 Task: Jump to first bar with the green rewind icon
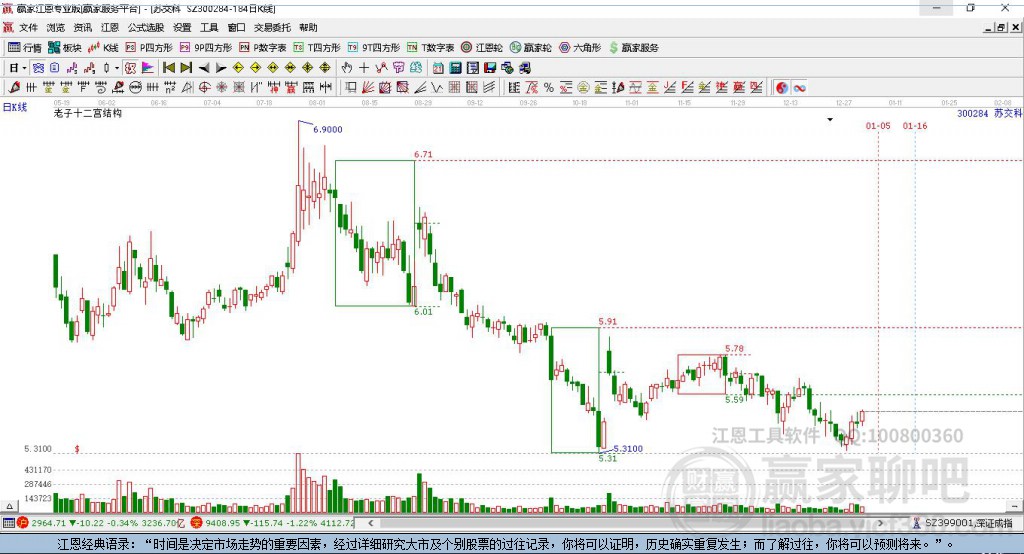click(x=168, y=68)
